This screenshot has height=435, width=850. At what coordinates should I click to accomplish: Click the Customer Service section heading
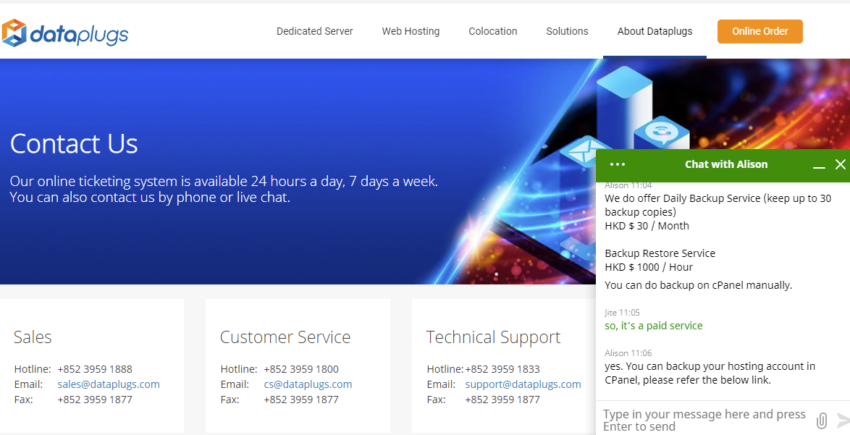(285, 337)
